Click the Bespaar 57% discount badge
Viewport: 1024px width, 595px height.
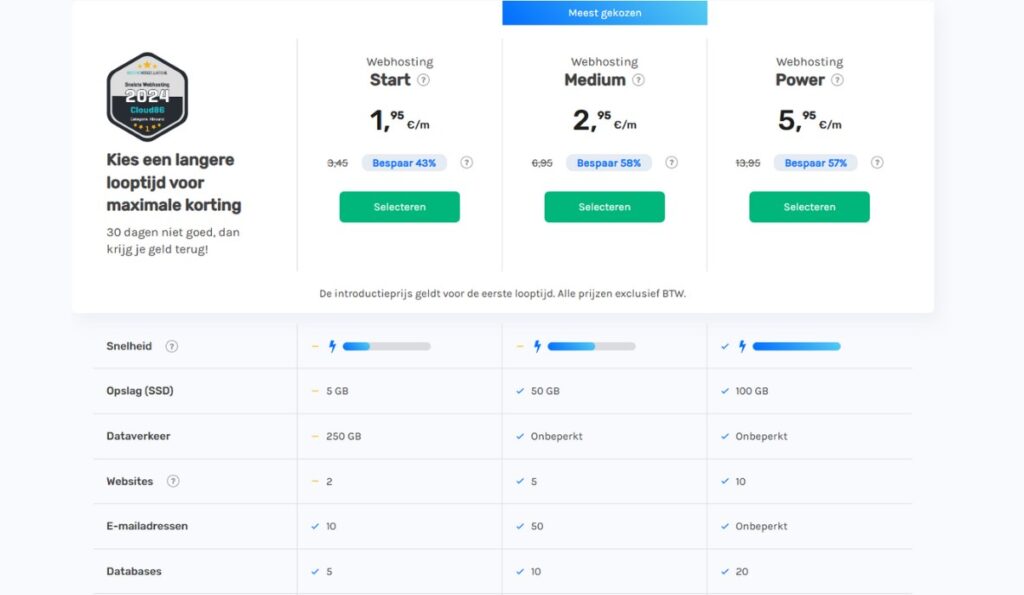(x=815, y=163)
